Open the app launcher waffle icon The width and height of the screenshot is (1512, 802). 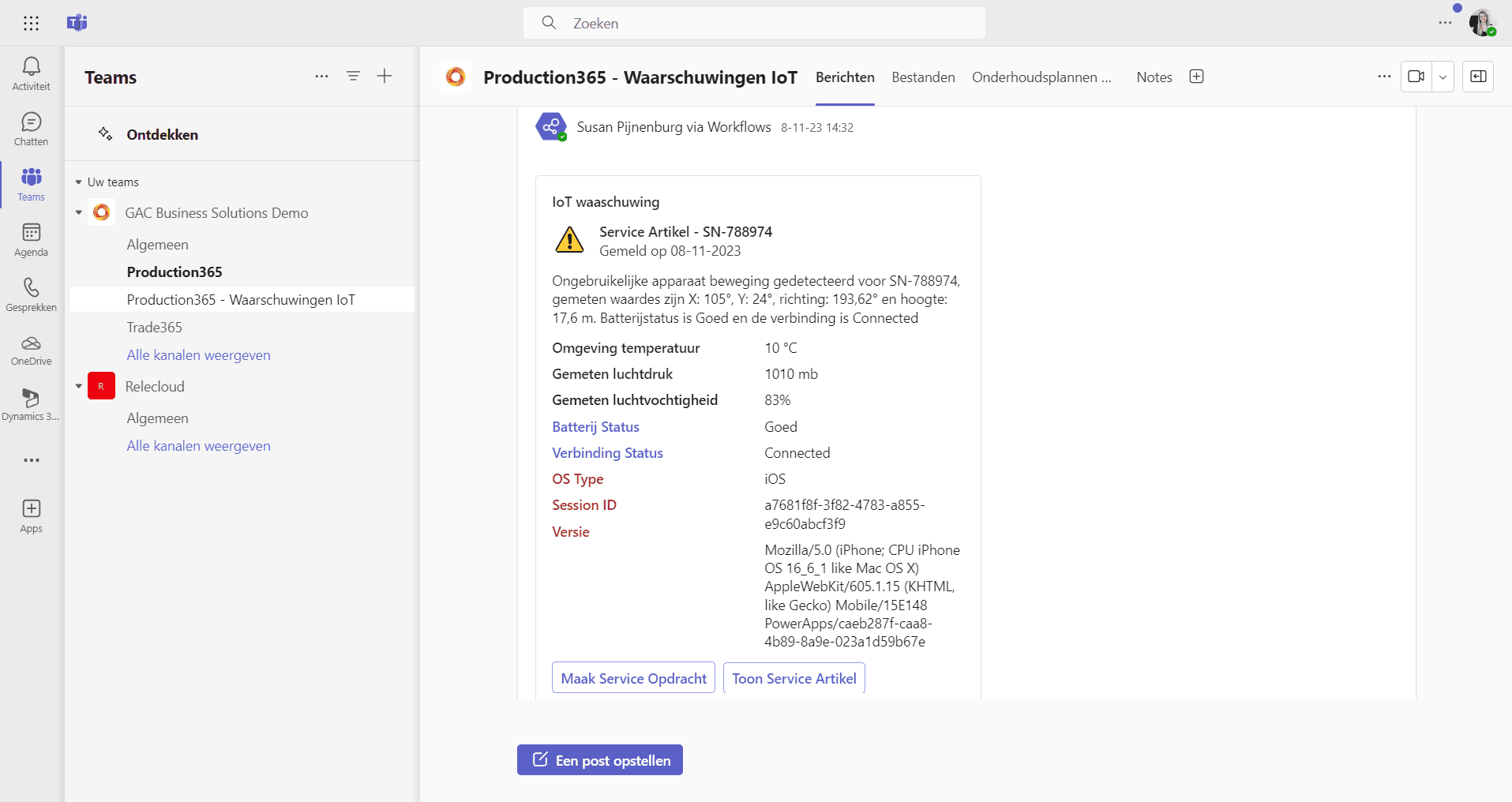32,23
